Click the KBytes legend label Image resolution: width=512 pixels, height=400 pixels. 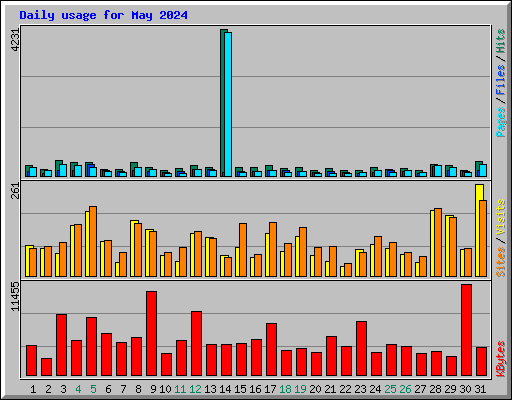[x=500, y=359]
